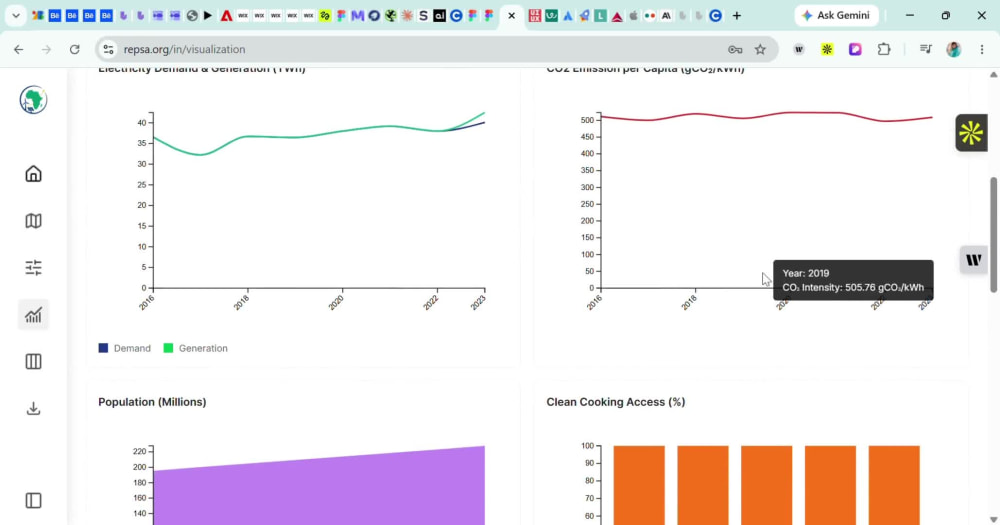Open a new browser tab

[x=737, y=15]
